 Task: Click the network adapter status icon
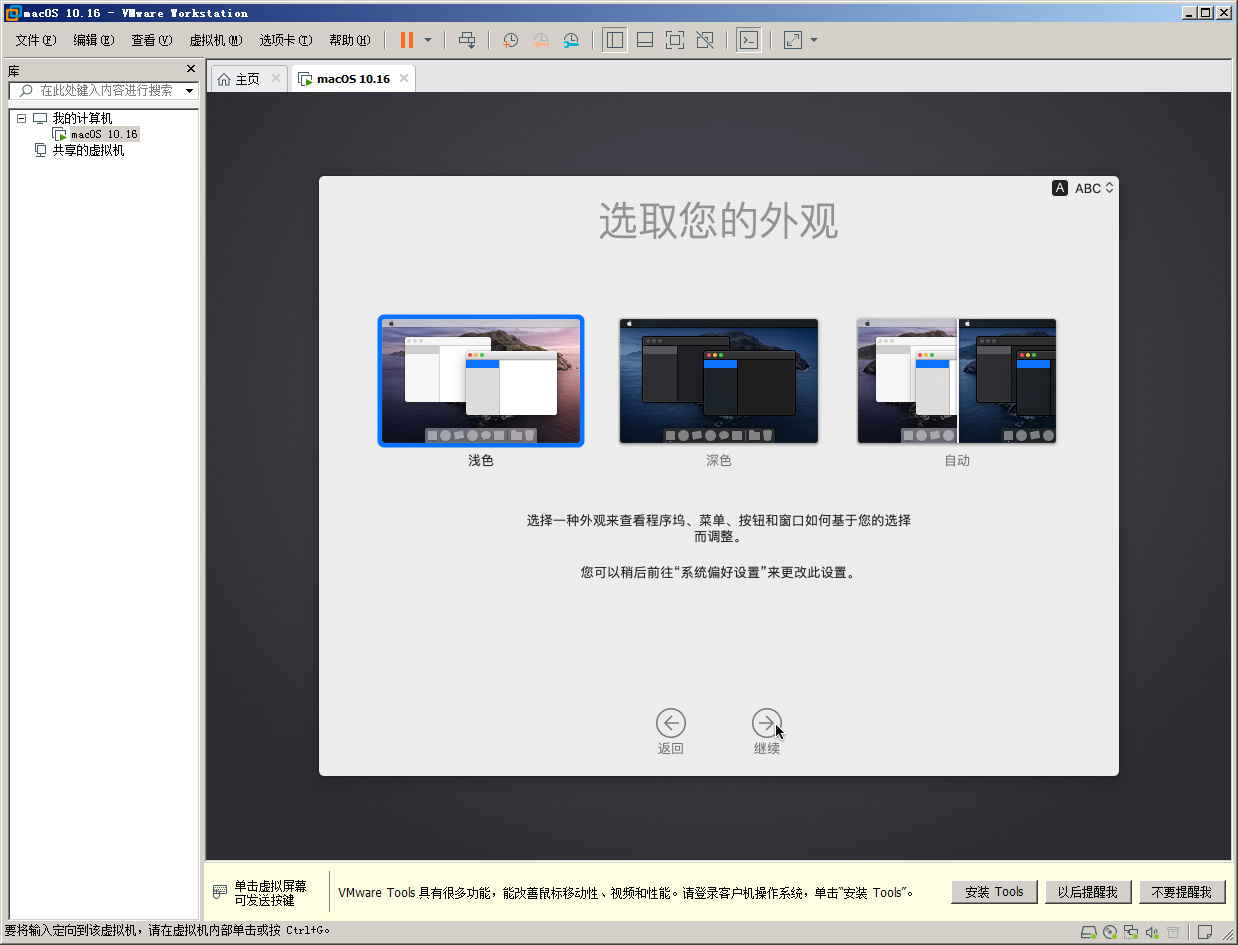(1131, 933)
